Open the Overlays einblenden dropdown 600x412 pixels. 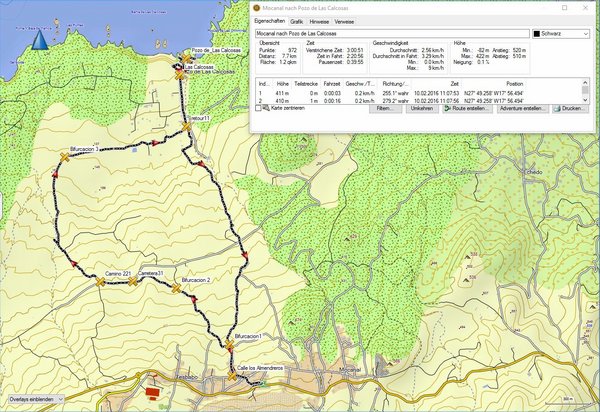(x=32, y=398)
